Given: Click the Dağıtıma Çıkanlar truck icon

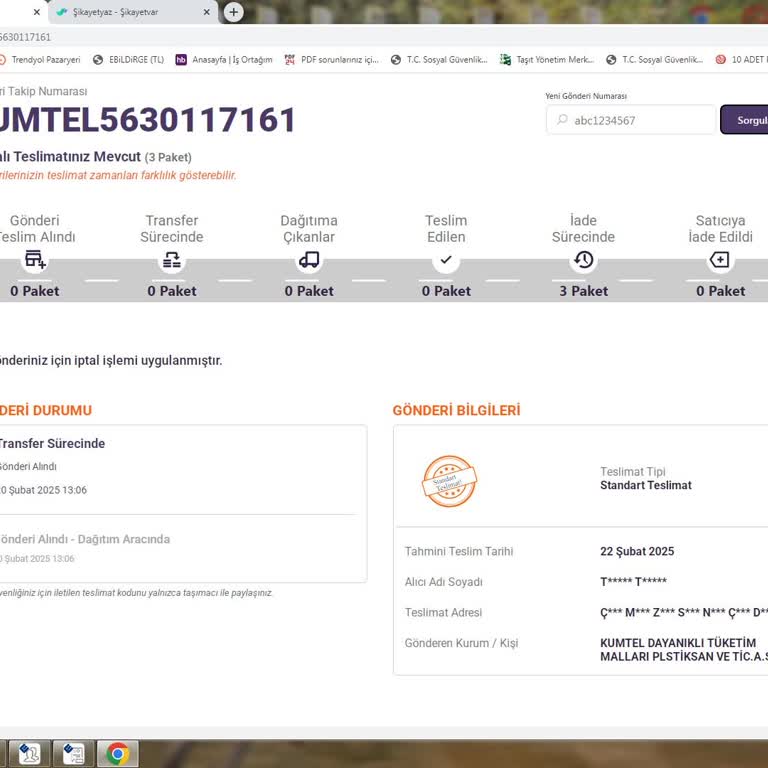Looking at the screenshot, I should [309, 260].
